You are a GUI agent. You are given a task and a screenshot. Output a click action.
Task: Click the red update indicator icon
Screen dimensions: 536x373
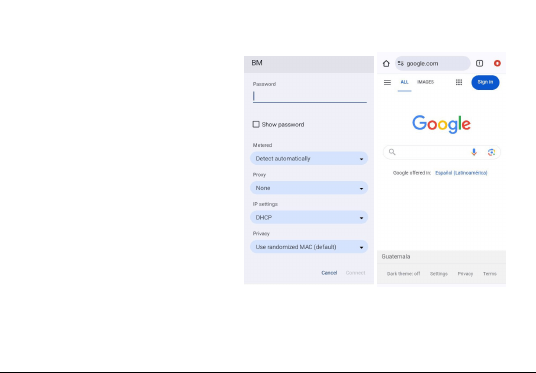pos(497,63)
